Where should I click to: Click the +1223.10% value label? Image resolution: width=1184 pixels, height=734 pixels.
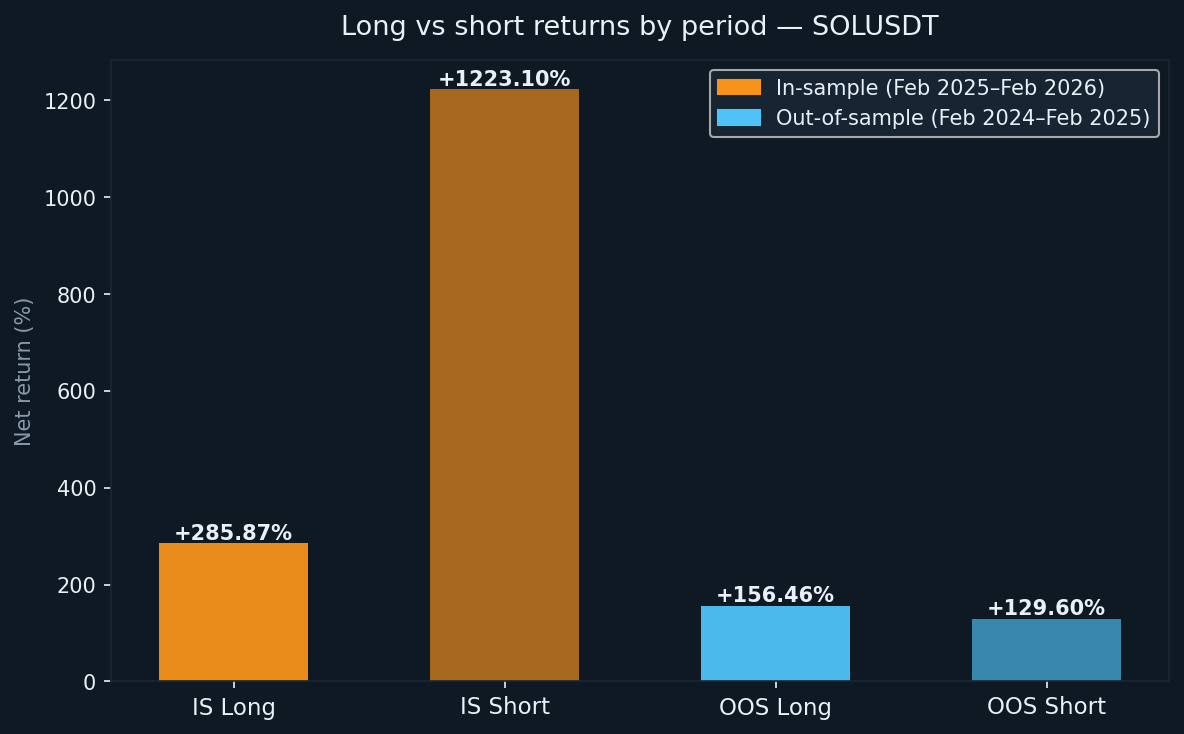[504, 79]
